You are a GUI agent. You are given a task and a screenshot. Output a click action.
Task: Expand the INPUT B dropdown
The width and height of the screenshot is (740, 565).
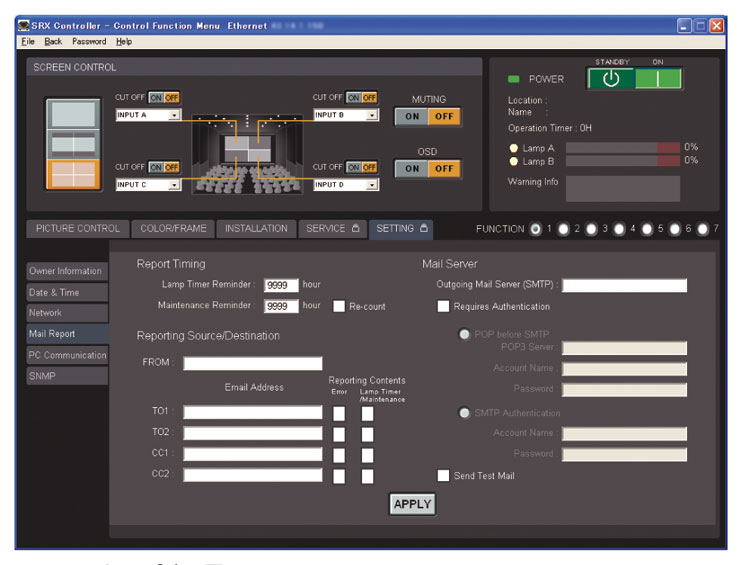pos(372,115)
